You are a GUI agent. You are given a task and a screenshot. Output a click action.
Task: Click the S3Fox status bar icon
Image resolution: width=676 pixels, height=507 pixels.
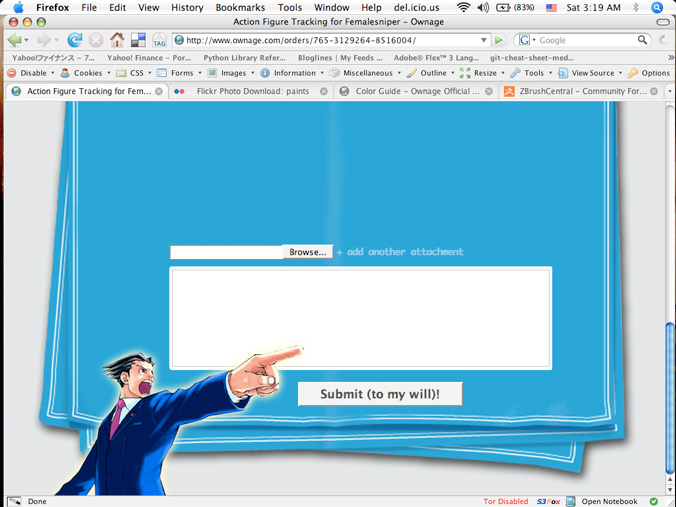point(548,501)
